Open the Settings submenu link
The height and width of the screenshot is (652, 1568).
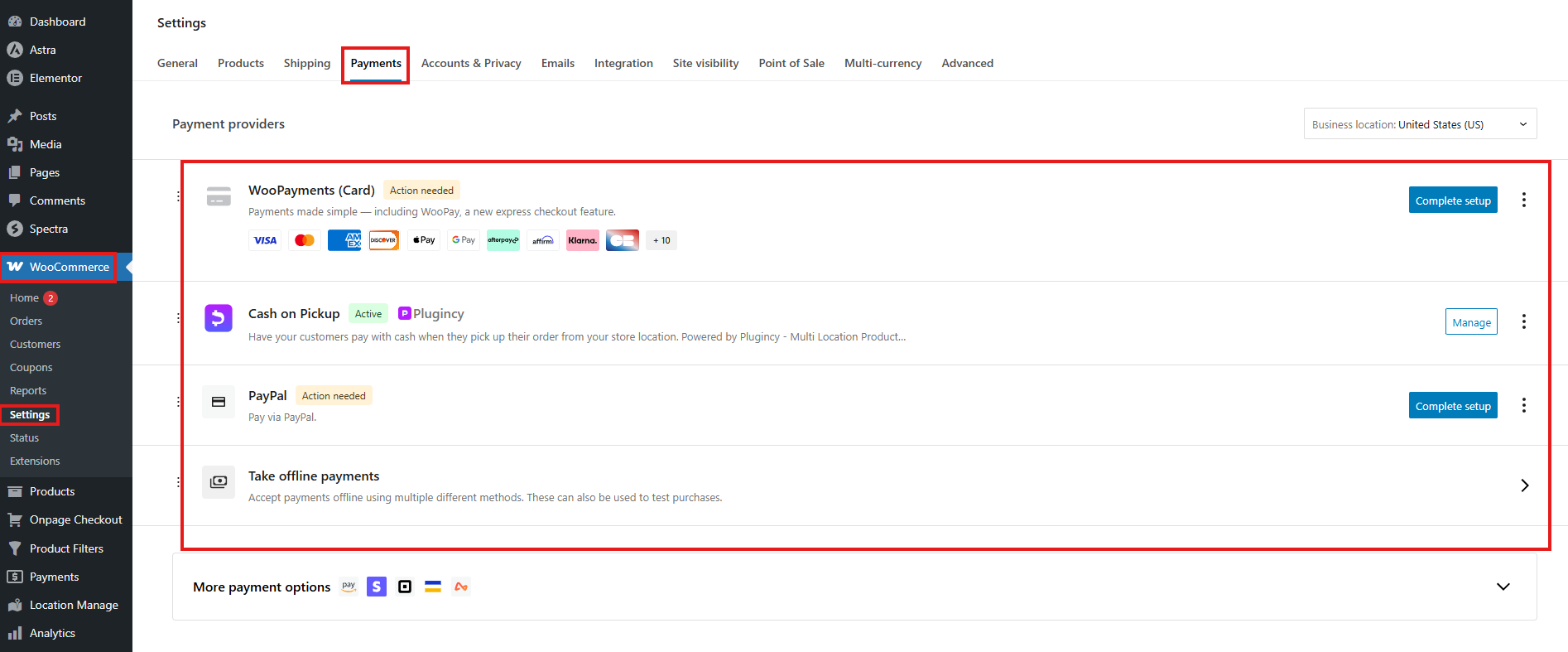[30, 414]
